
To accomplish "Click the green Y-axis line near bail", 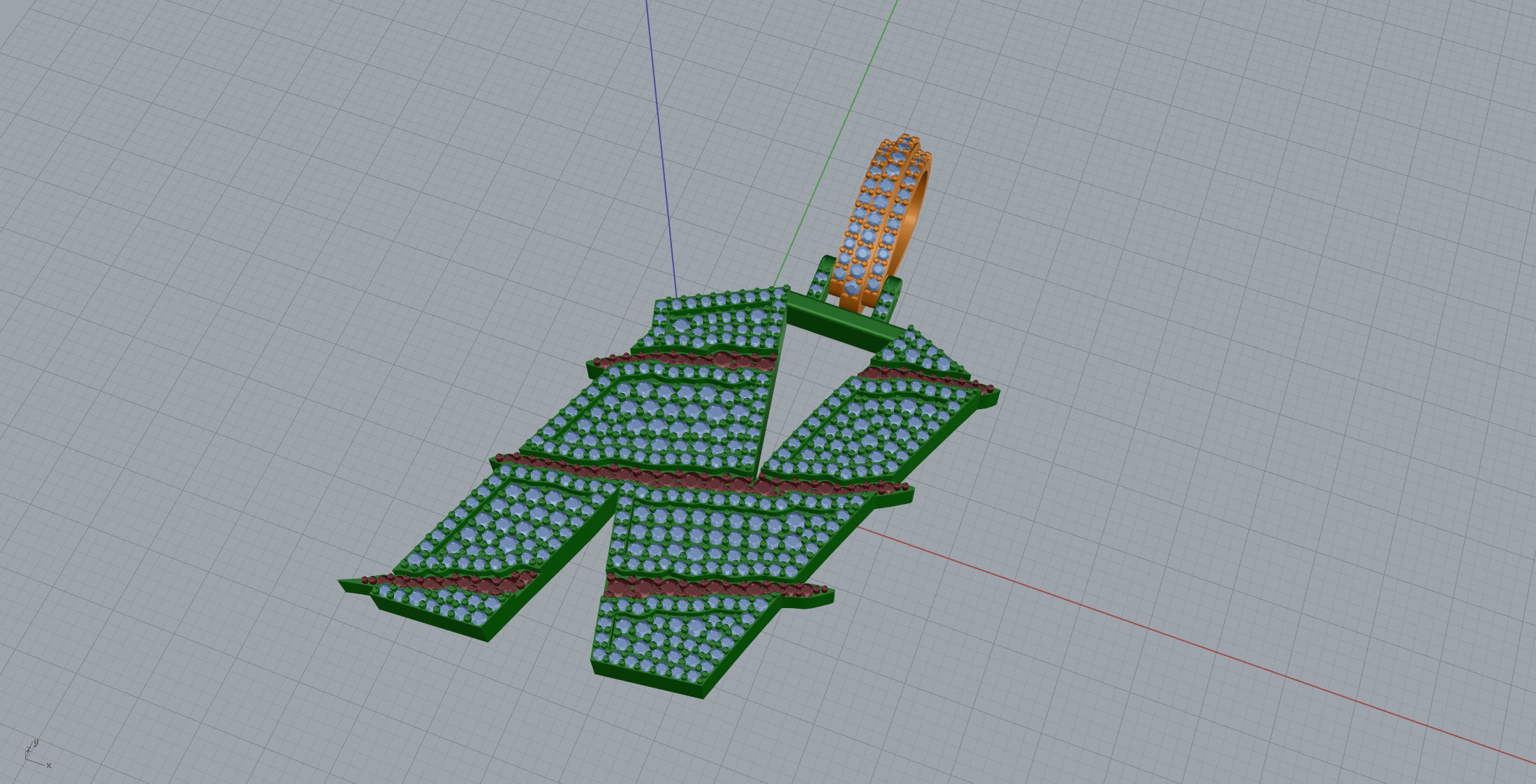I will click(835, 143).
